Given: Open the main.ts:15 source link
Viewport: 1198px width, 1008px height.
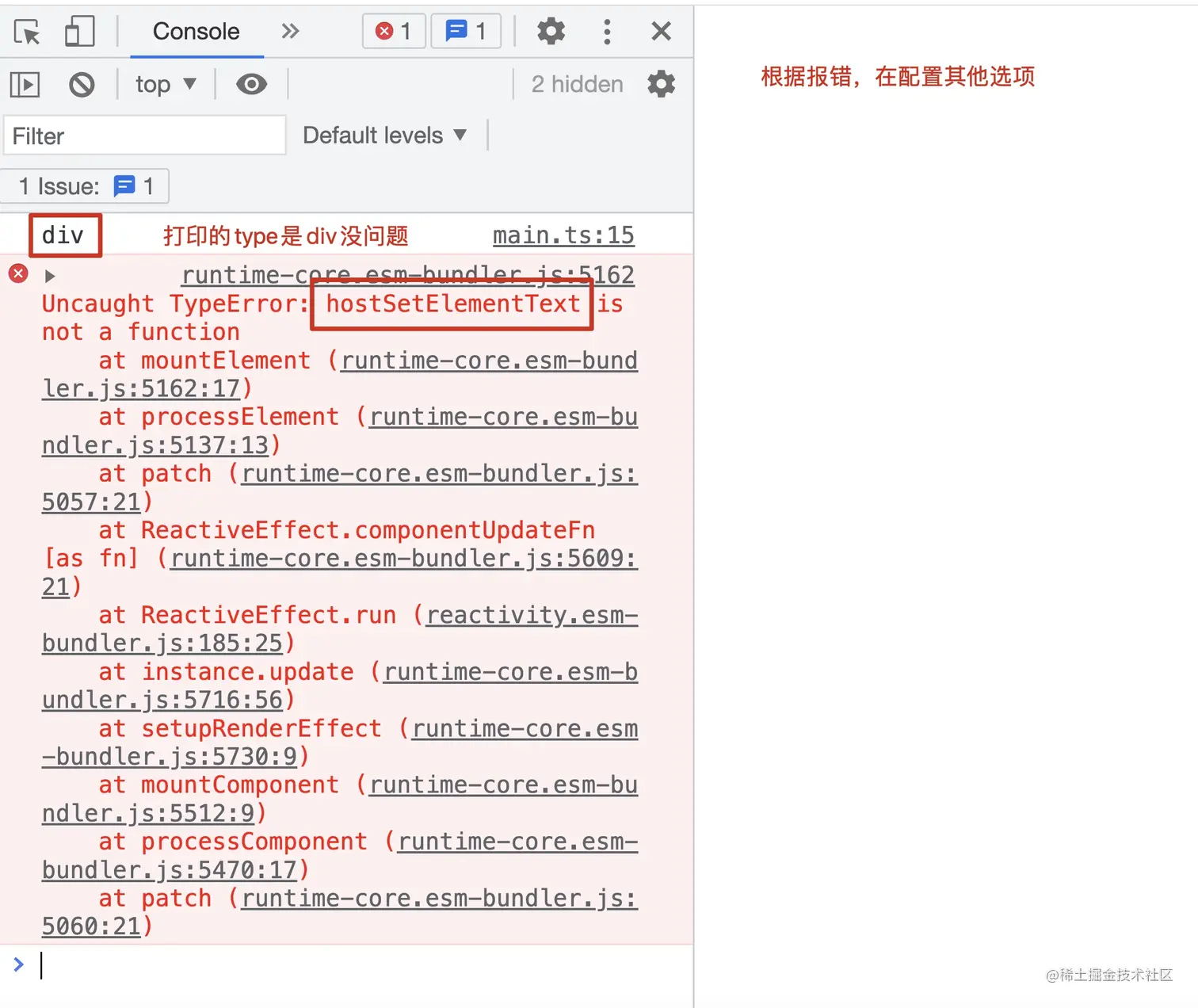Looking at the screenshot, I should coord(563,235).
